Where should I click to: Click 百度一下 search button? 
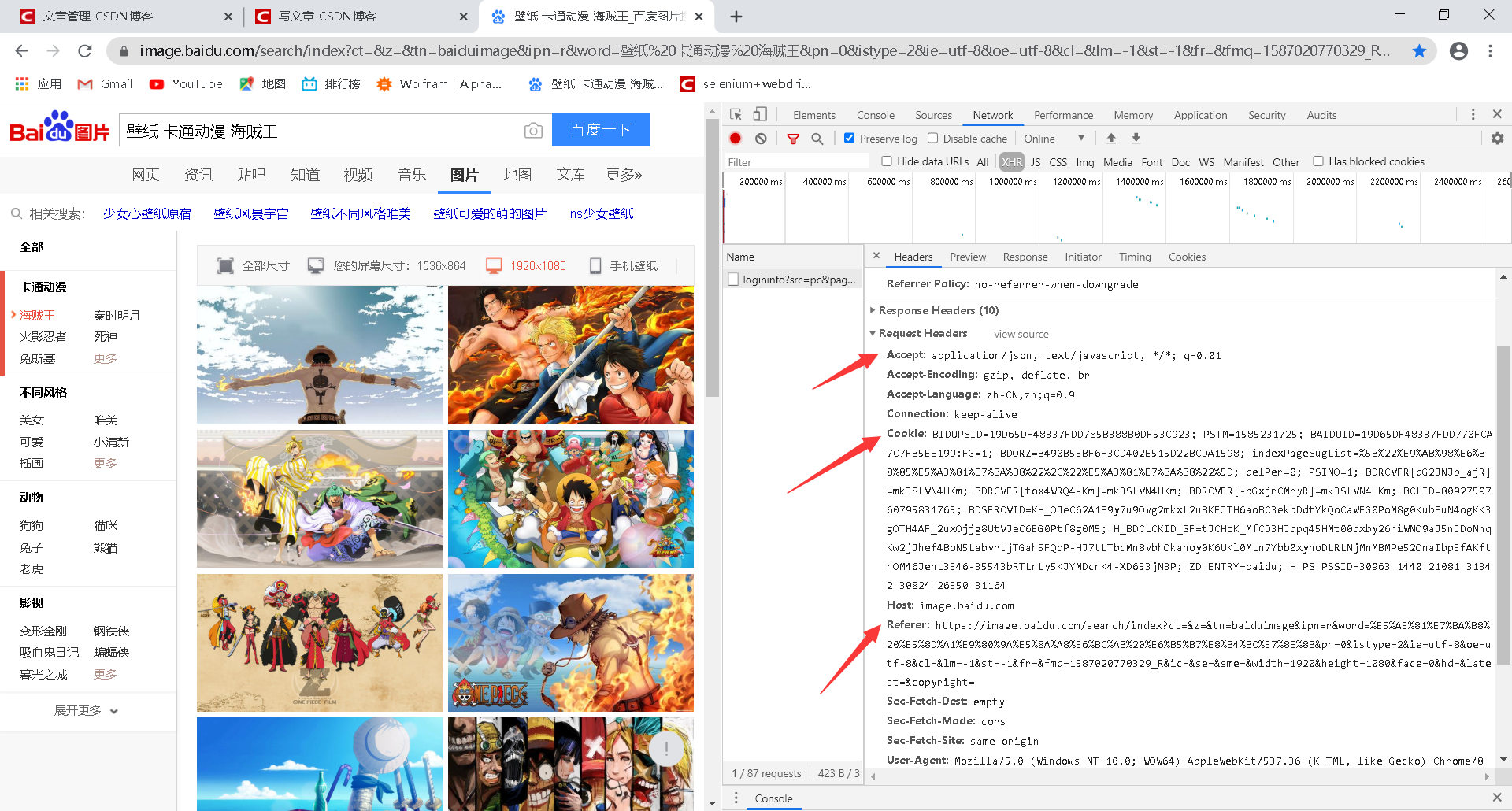(x=601, y=130)
